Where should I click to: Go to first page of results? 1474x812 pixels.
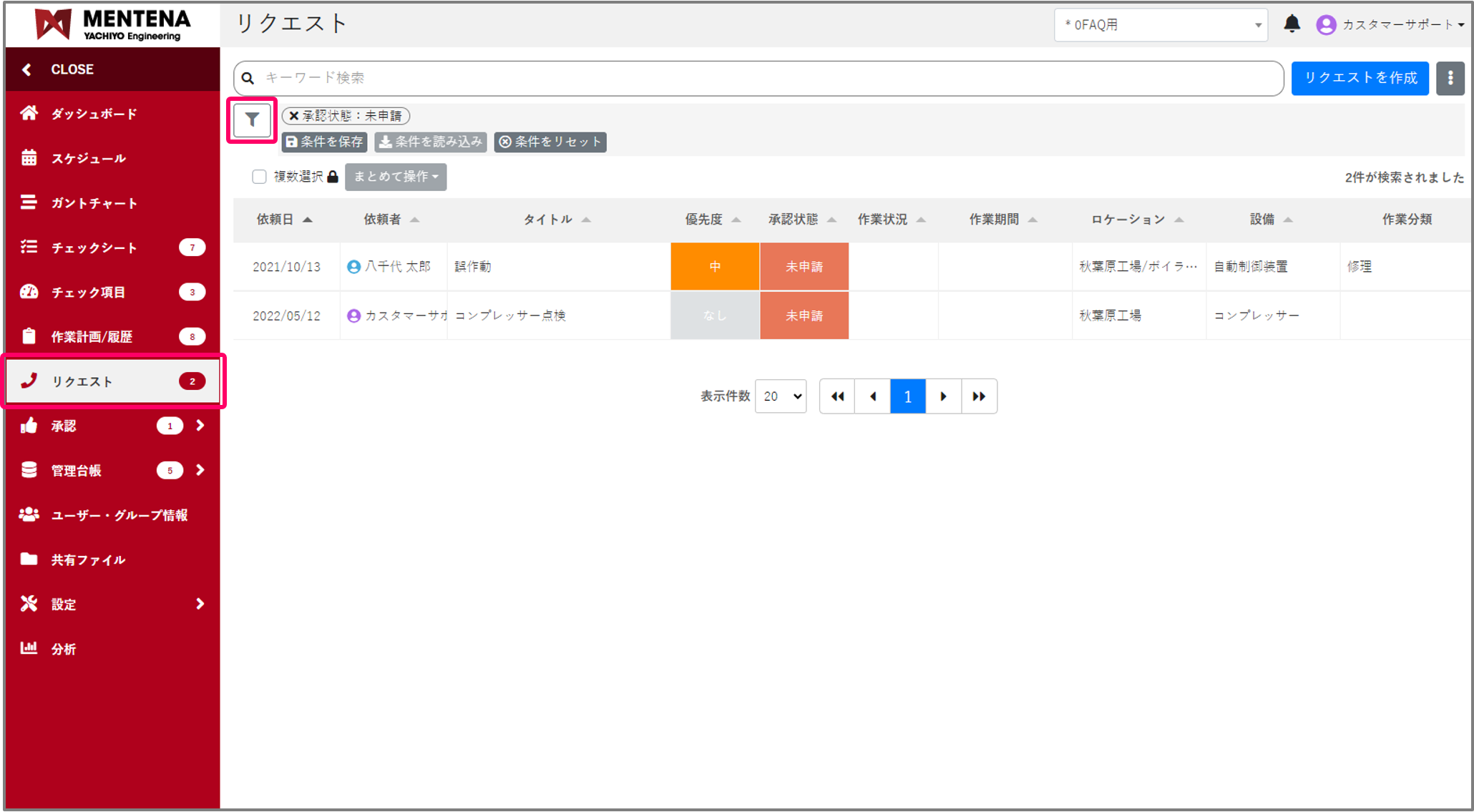pos(837,396)
